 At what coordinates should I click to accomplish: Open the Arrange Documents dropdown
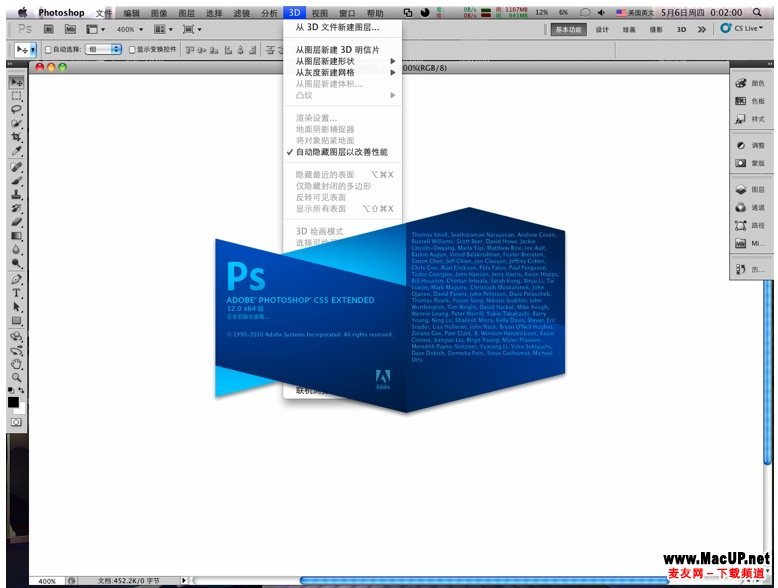[x=163, y=29]
